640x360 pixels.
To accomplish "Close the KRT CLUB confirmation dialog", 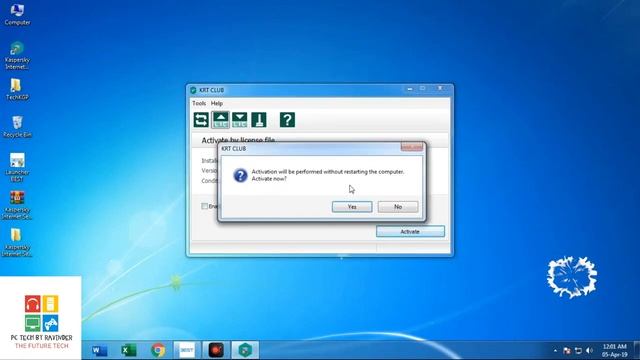I will (x=411, y=147).
